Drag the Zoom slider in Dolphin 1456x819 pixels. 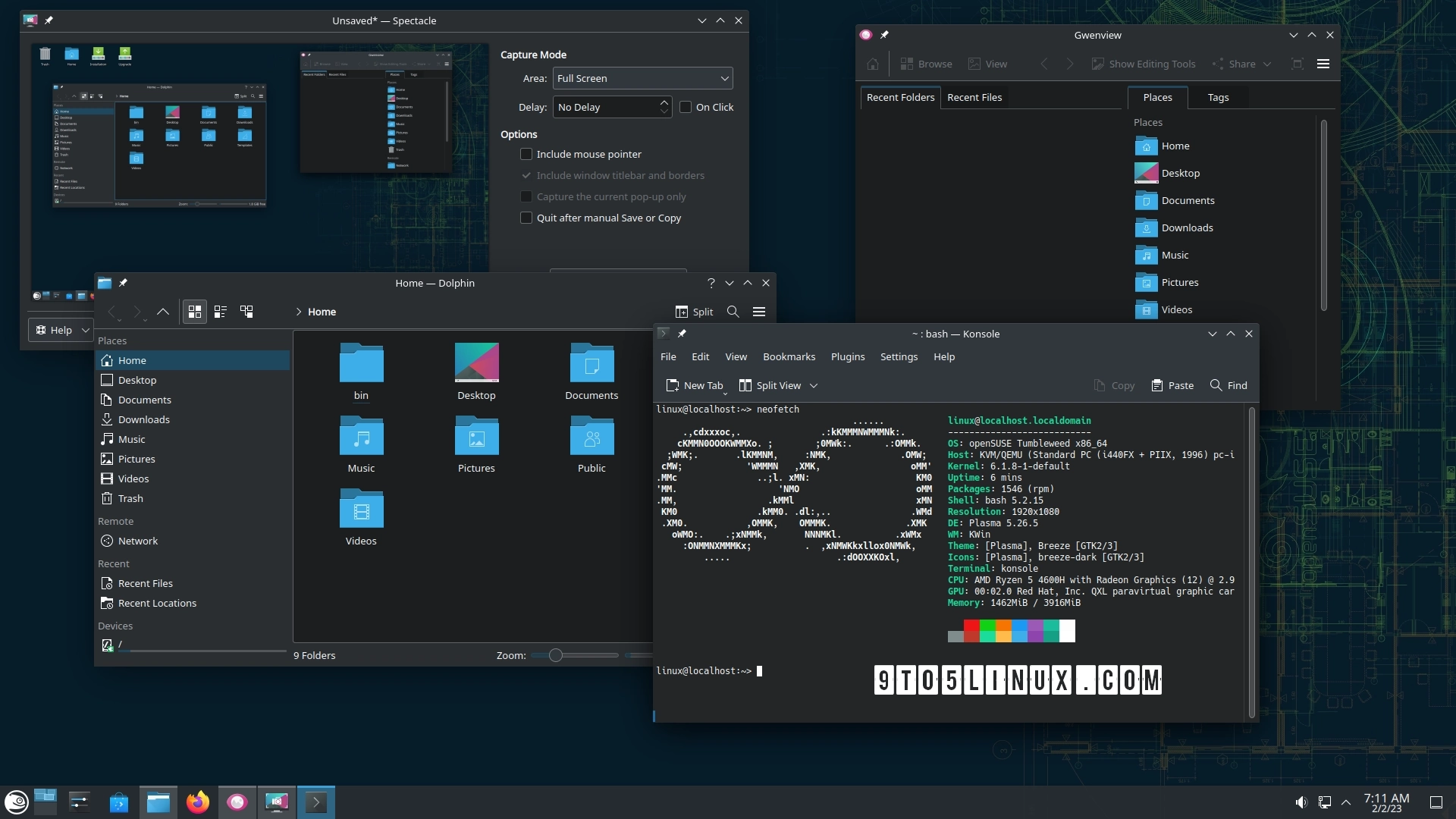click(x=556, y=655)
